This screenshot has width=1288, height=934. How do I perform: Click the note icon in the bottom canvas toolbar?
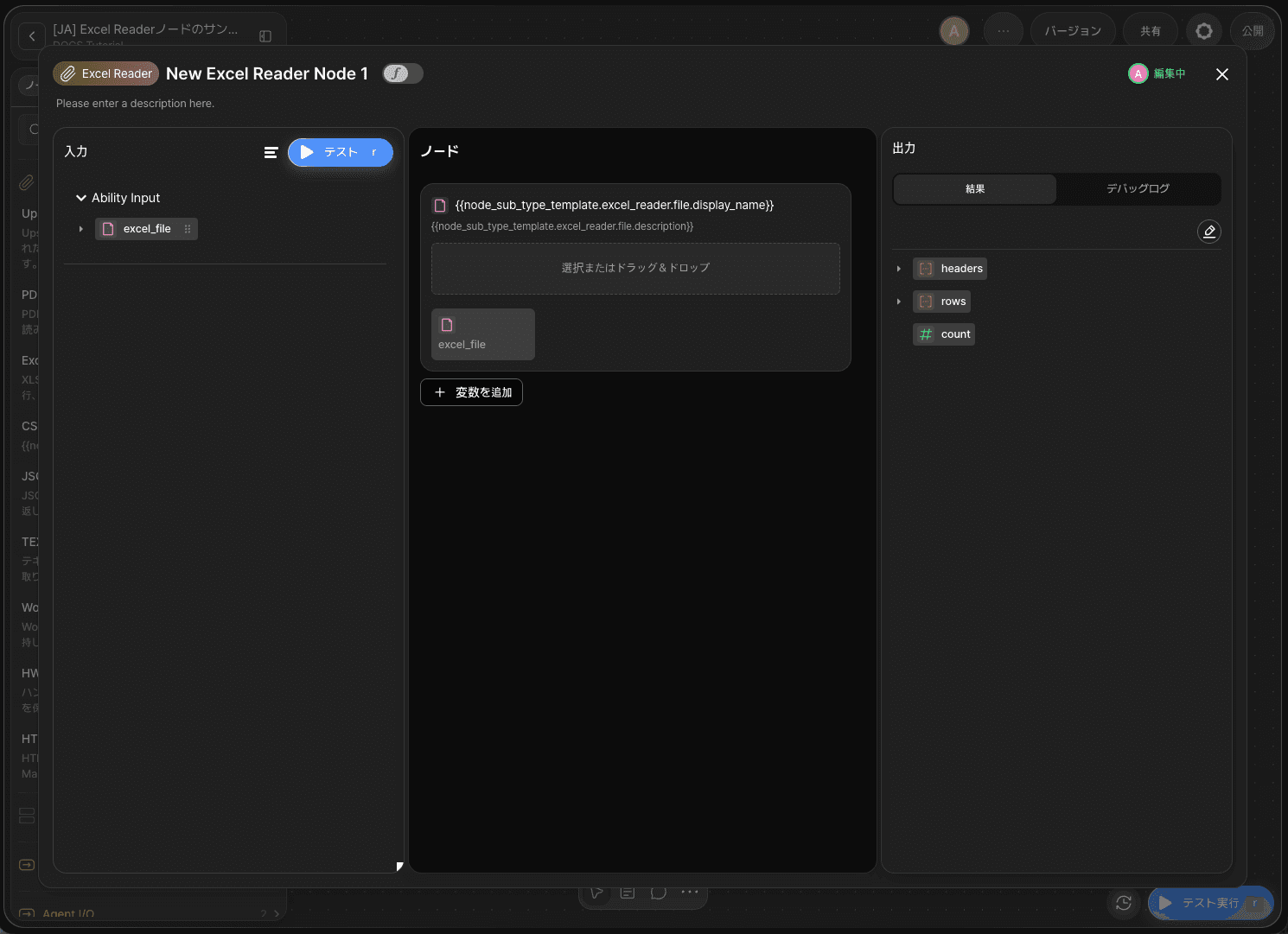(x=628, y=893)
